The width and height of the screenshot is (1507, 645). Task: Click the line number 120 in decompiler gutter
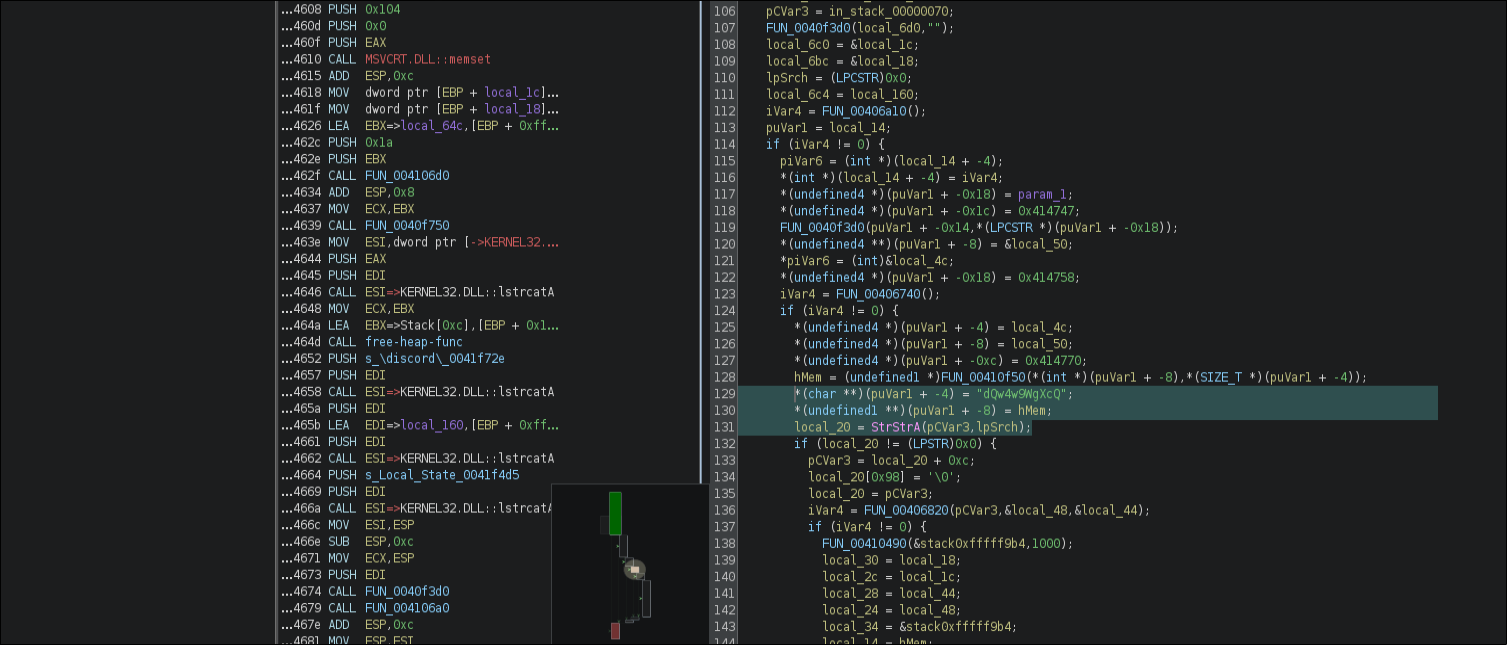[x=724, y=244]
